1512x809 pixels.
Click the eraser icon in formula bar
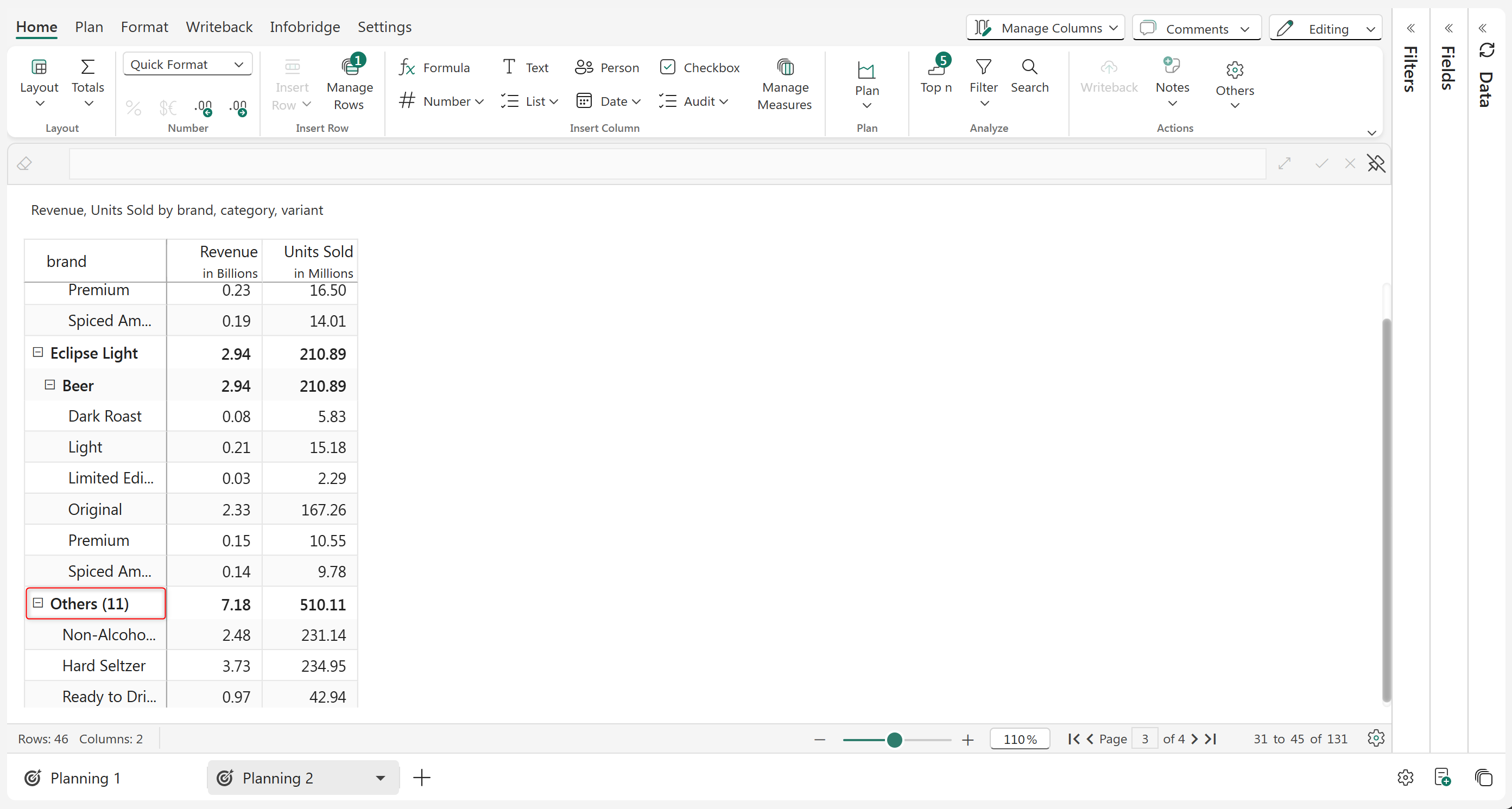click(24, 164)
